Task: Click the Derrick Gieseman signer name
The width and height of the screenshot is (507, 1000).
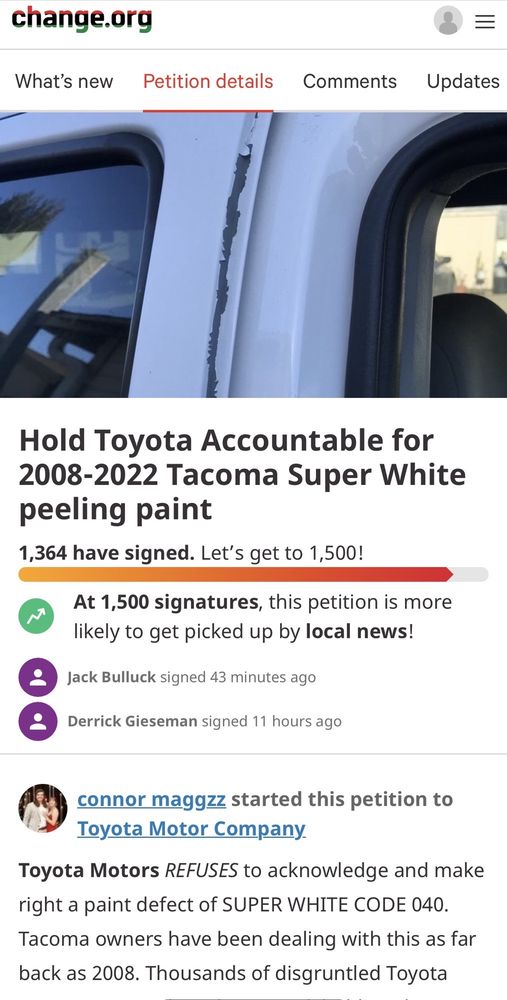Action: coord(133,721)
